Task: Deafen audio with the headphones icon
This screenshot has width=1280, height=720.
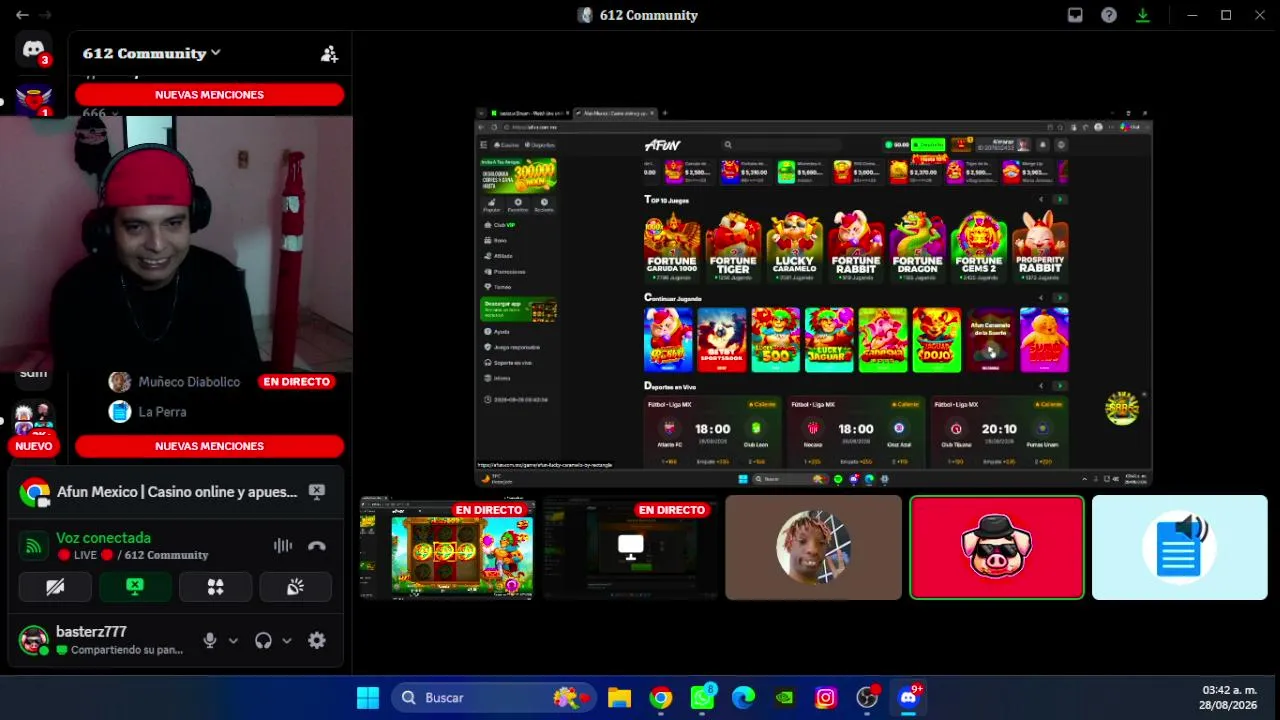Action: pyautogui.click(x=263, y=641)
